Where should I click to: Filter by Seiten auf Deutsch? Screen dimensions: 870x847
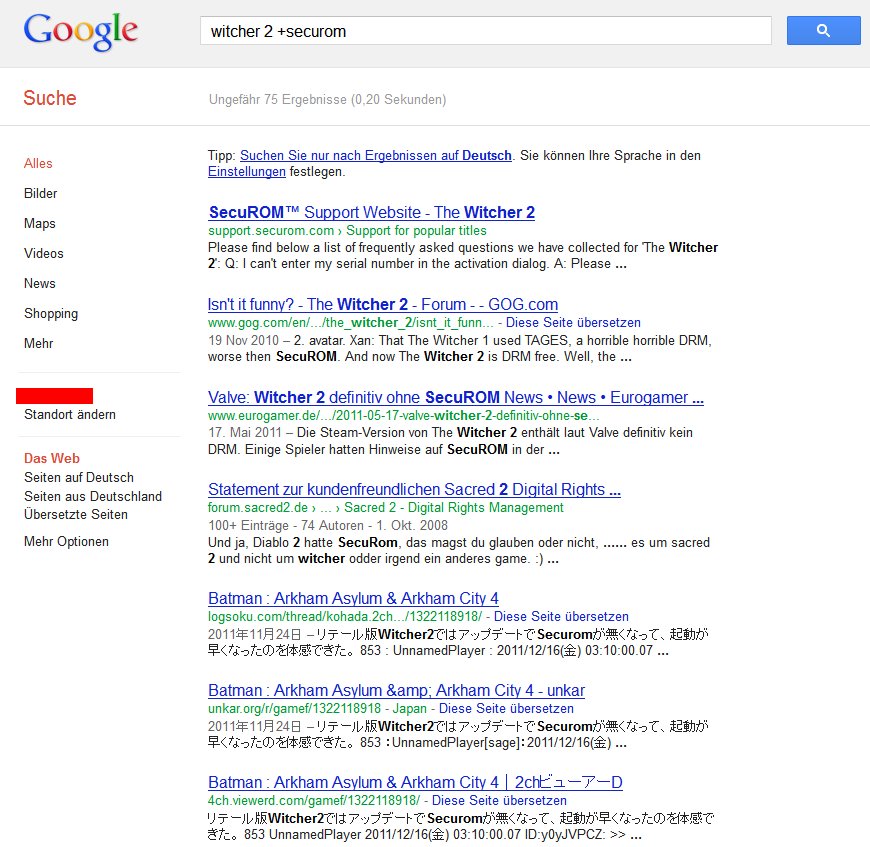(x=79, y=478)
